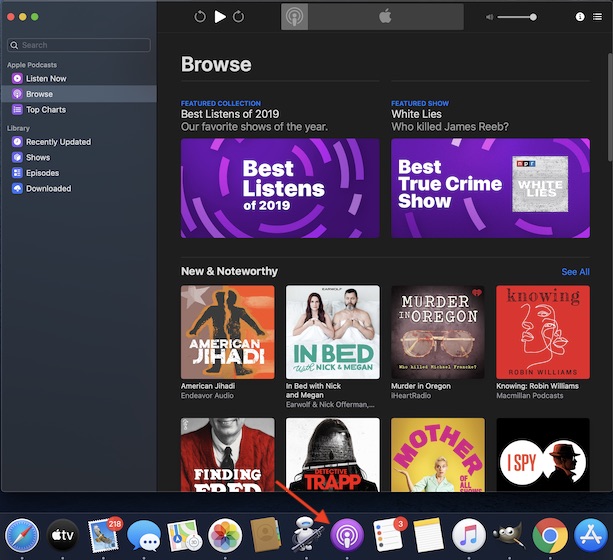Open Murder in Oregon podcast artwork
613x560 pixels.
(x=437, y=332)
